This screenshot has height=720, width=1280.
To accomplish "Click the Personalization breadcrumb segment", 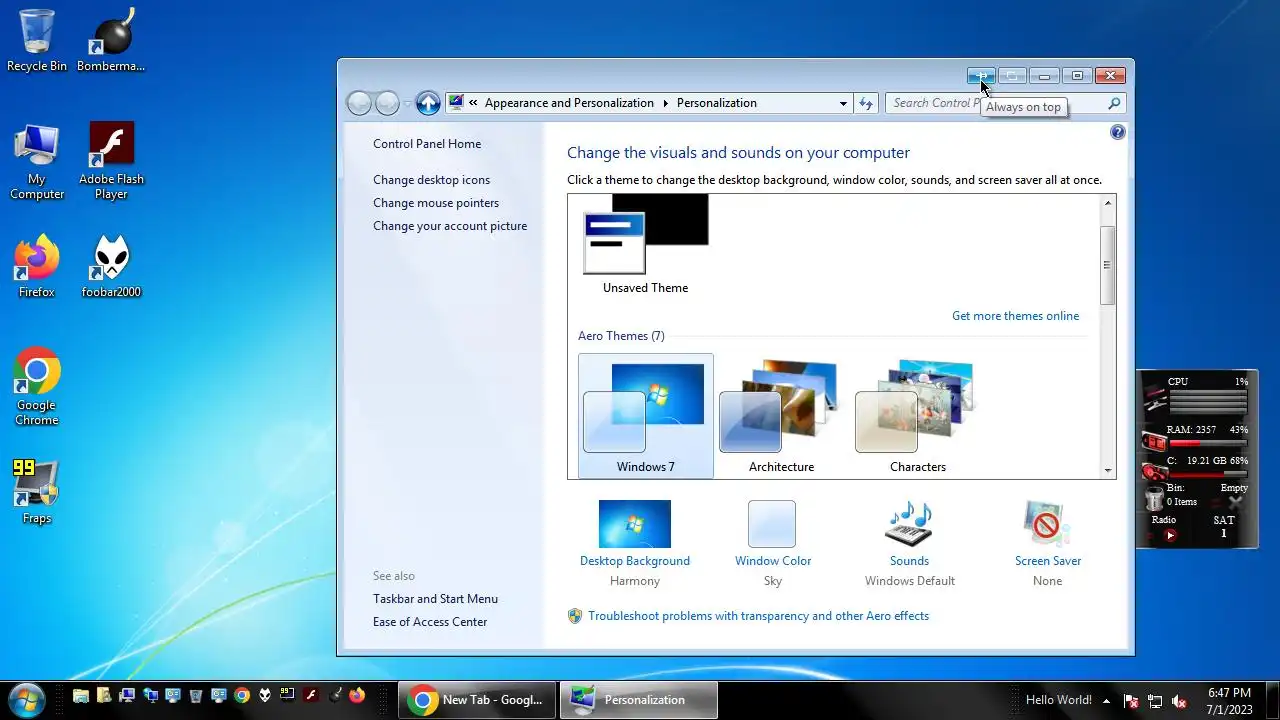I will pos(717,103).
